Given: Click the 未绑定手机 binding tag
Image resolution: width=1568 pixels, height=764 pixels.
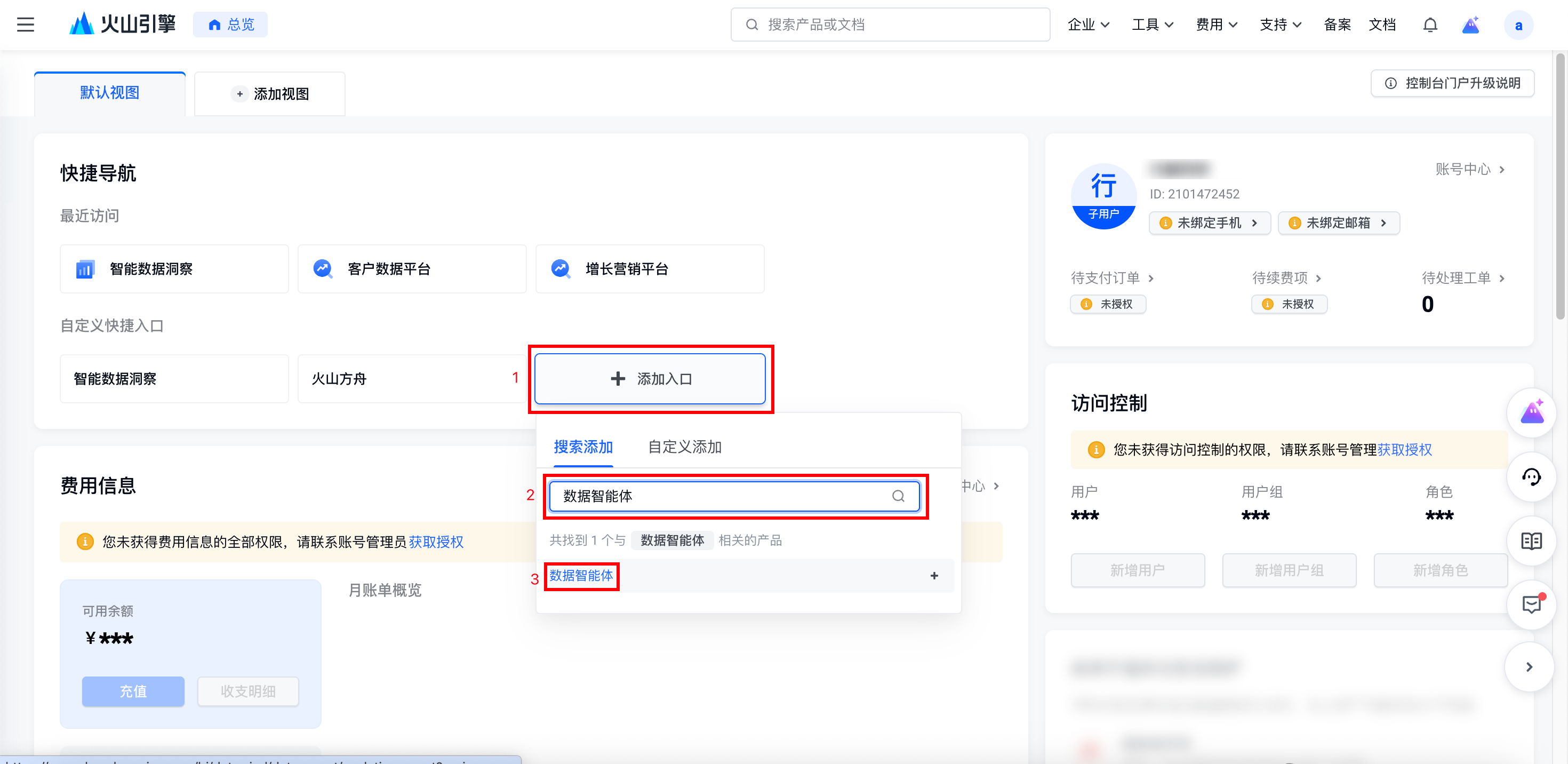Looking at the screenshot, I should point(1209,223).
